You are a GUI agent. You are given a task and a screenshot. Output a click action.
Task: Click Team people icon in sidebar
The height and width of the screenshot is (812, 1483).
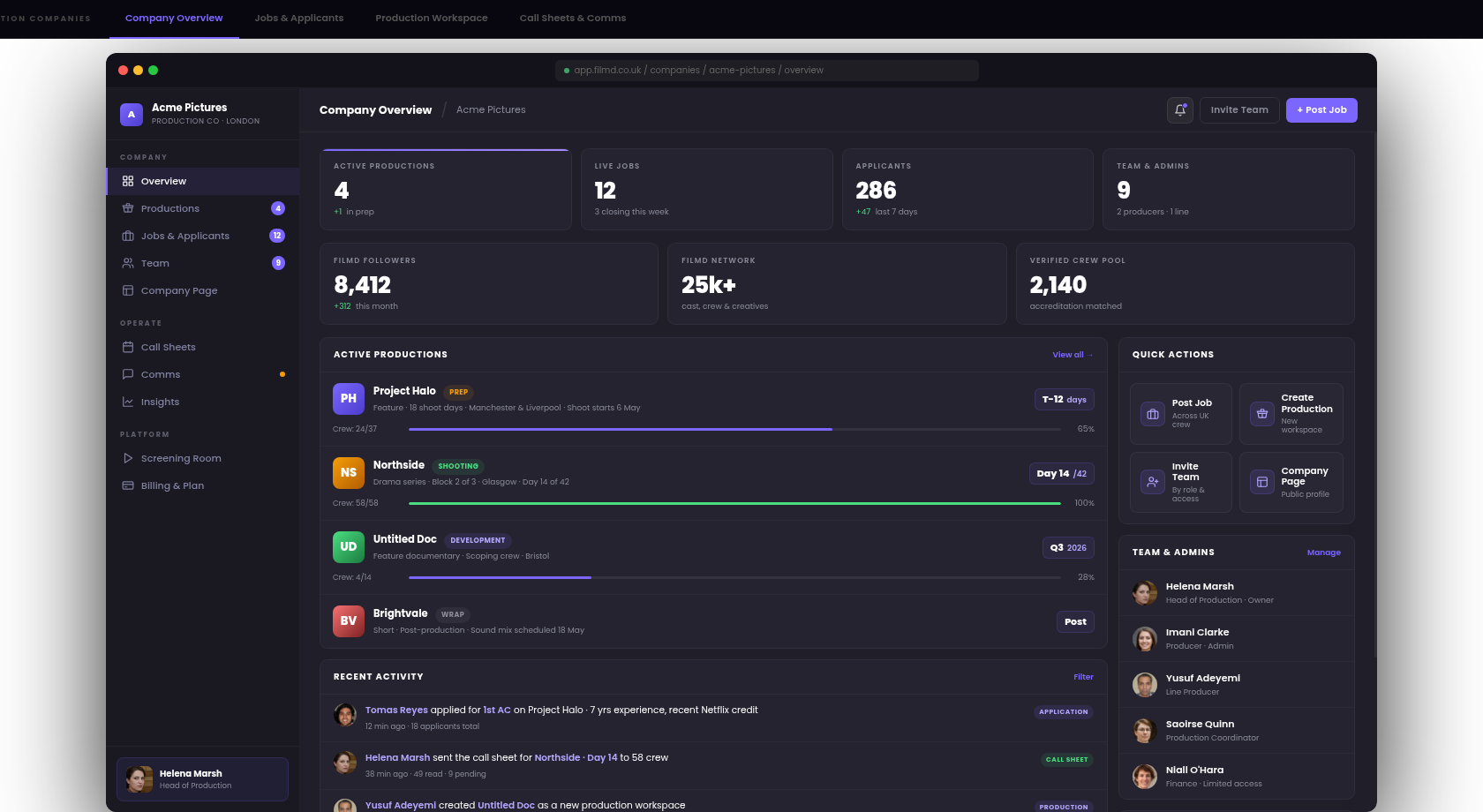point(128,263)
